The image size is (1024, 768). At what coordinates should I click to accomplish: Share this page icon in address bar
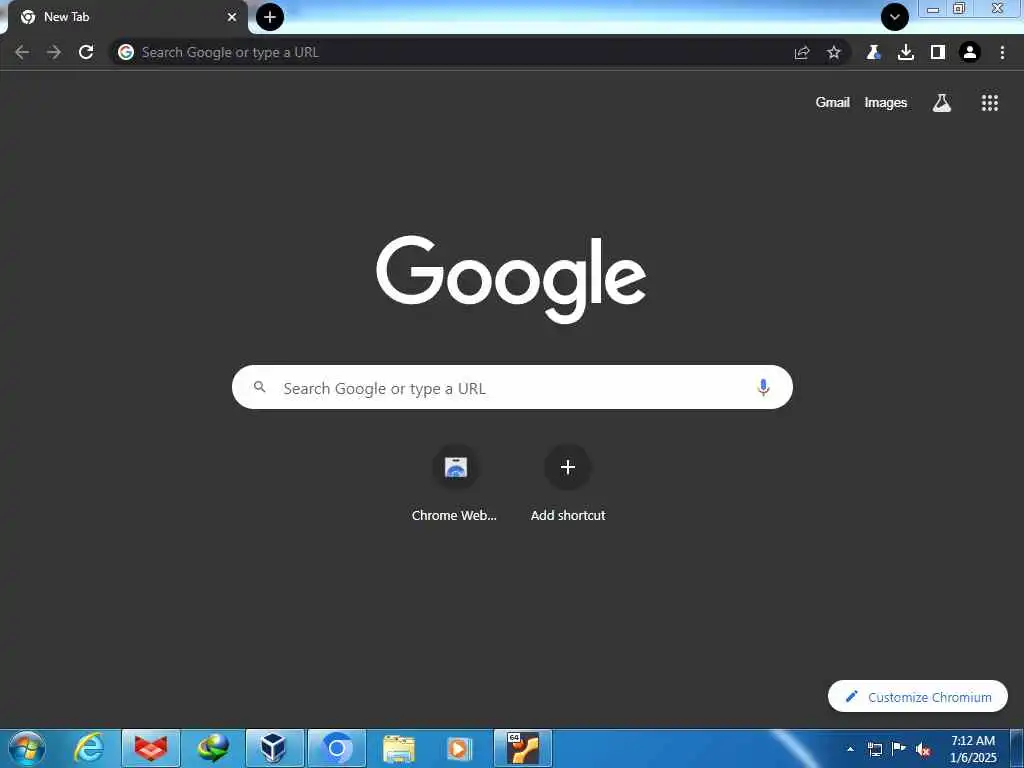coord(802,52)
